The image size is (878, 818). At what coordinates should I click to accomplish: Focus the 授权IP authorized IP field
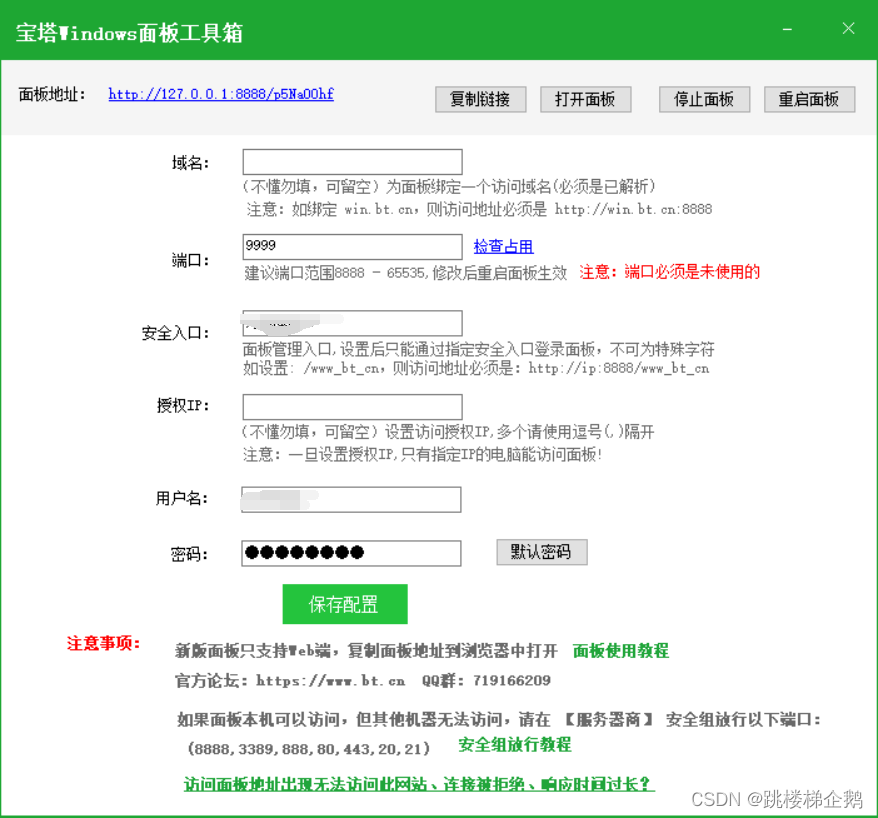point(351,406)
